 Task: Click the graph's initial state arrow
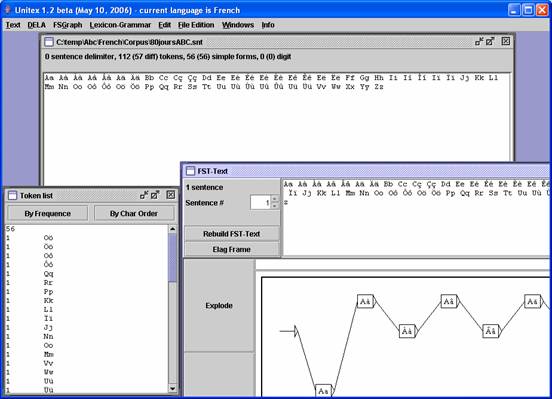point(289,331)
